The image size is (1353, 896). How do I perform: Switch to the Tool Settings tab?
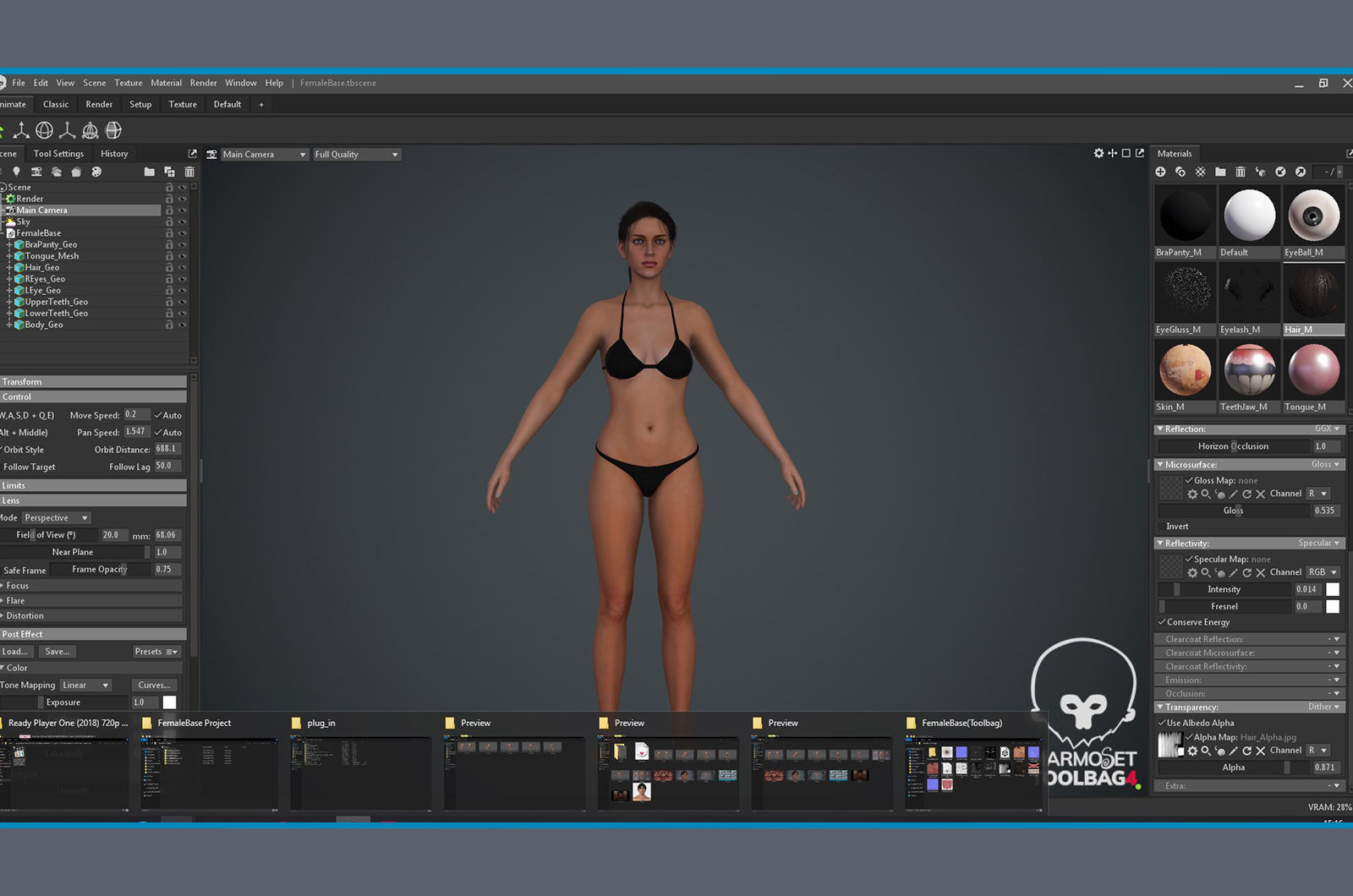[x=58, y=154]
